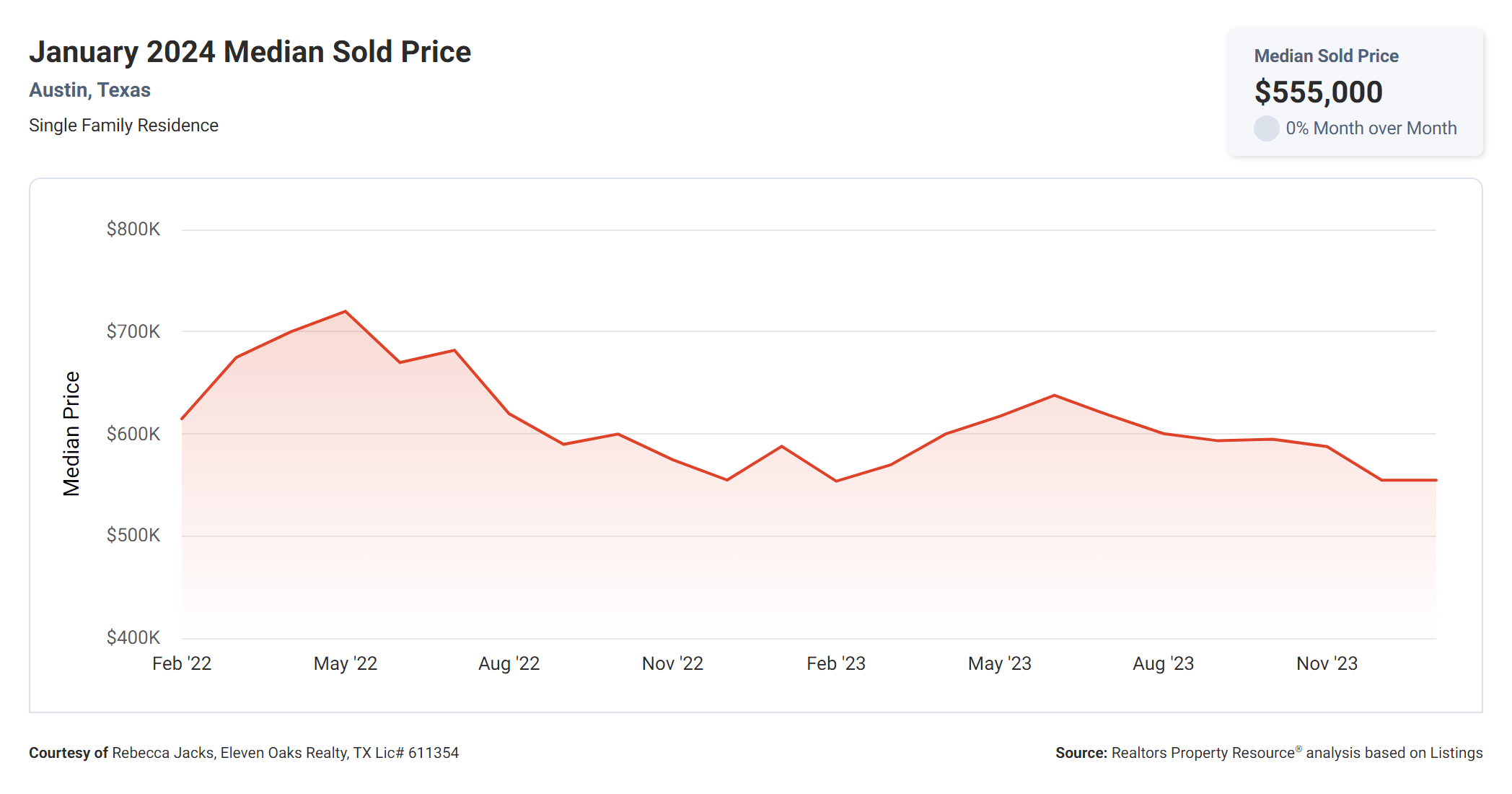Image resolution: width=1512 pixels, height=794 pixels.
Task: Click the Austin, Texas location subtitle
Action: point(89,90)
